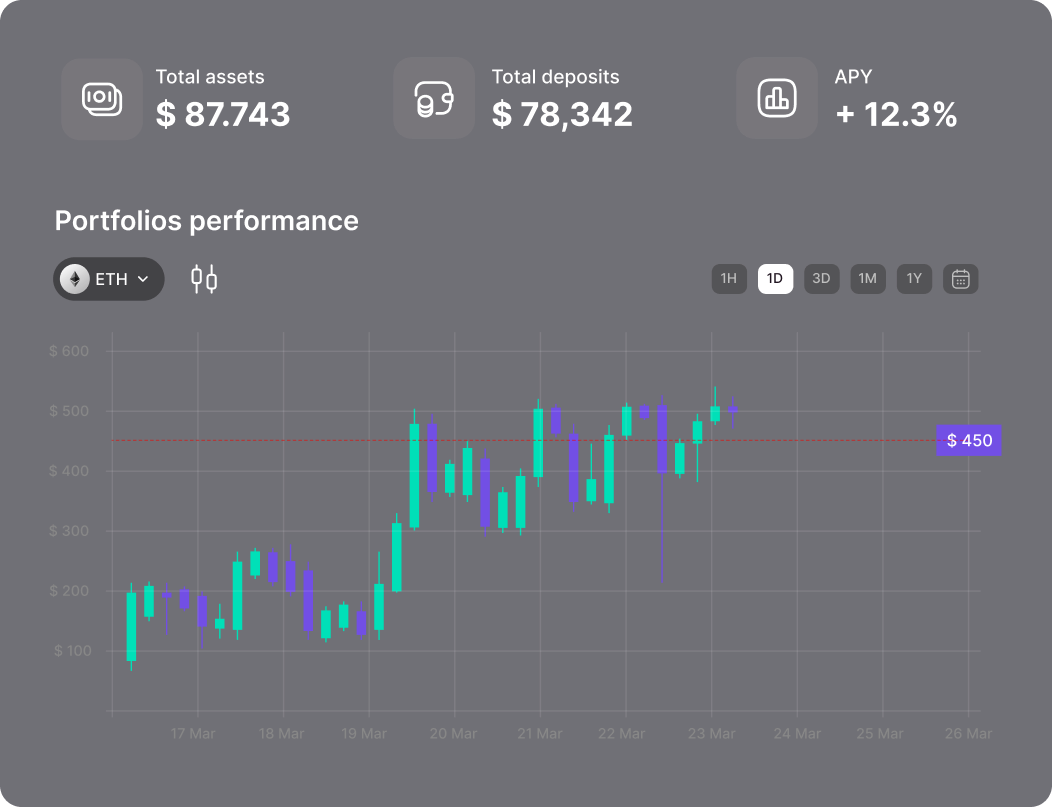
Task: Select the 1H timeframe
Action: (729, 279)
